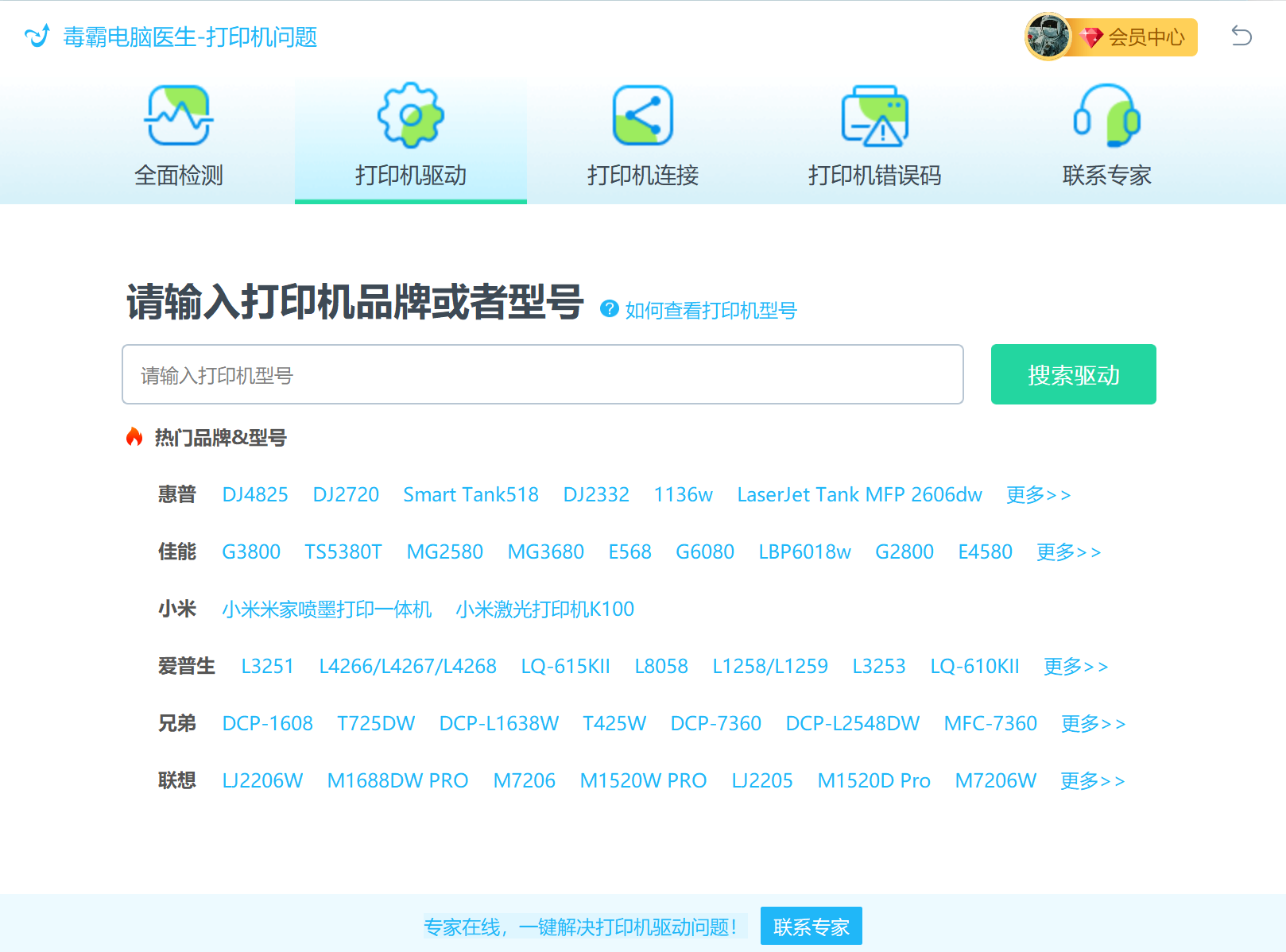
Task: Select Canon model G2800
Action: pos(904,551)
